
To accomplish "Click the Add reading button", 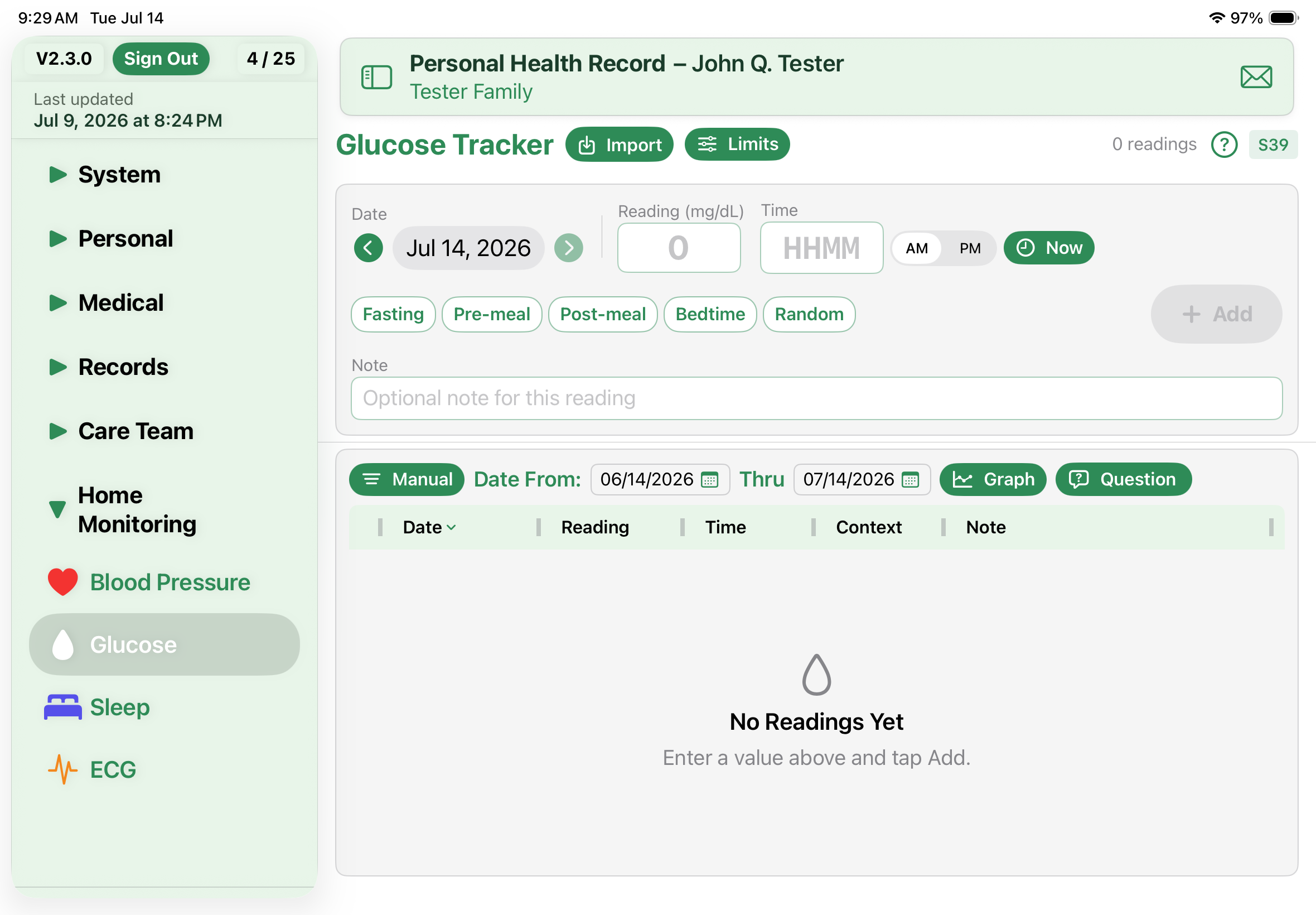I will coord(1216,314).
